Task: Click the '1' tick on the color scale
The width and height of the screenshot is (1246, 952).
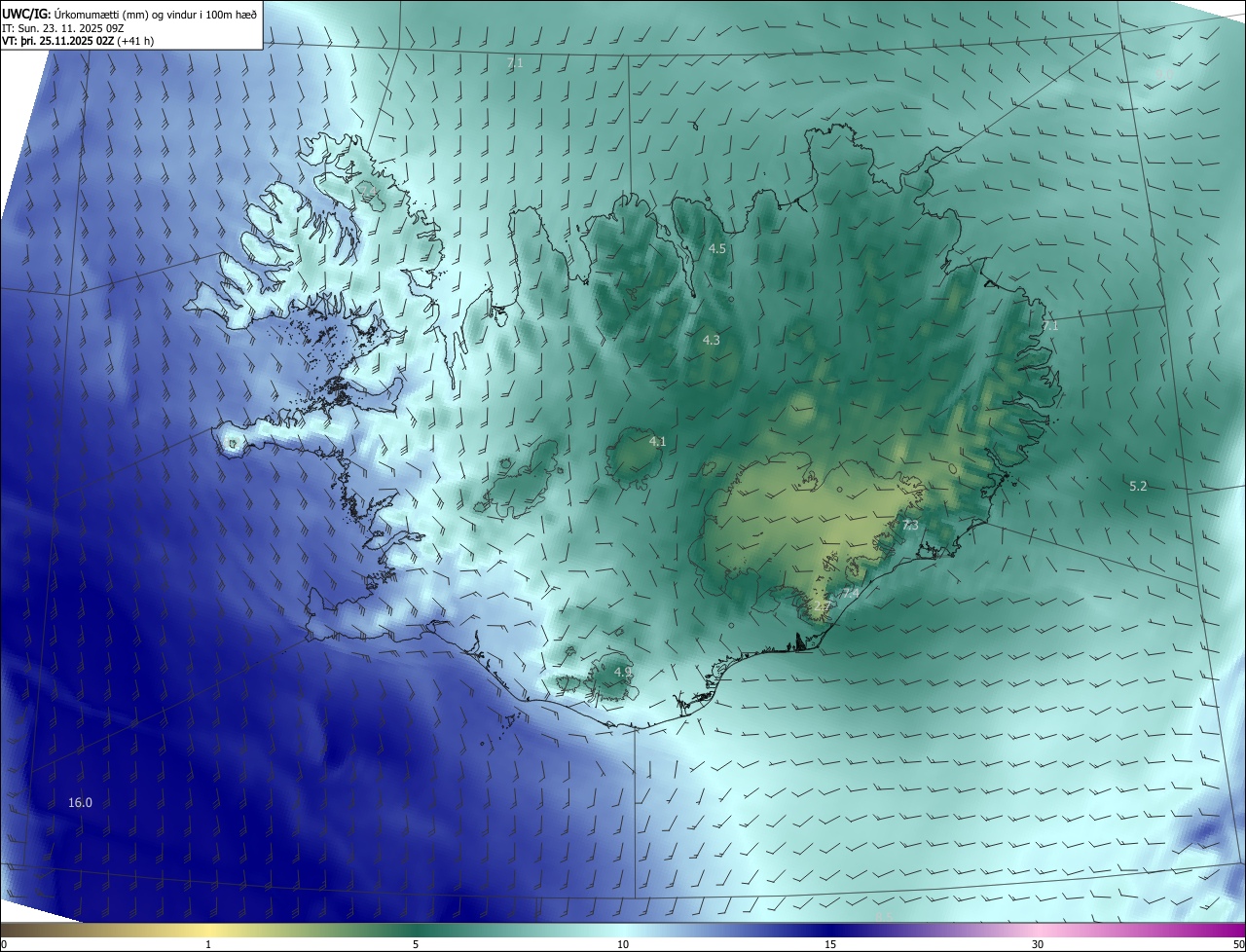Action: pyautogui.click(x=208, y=945)
